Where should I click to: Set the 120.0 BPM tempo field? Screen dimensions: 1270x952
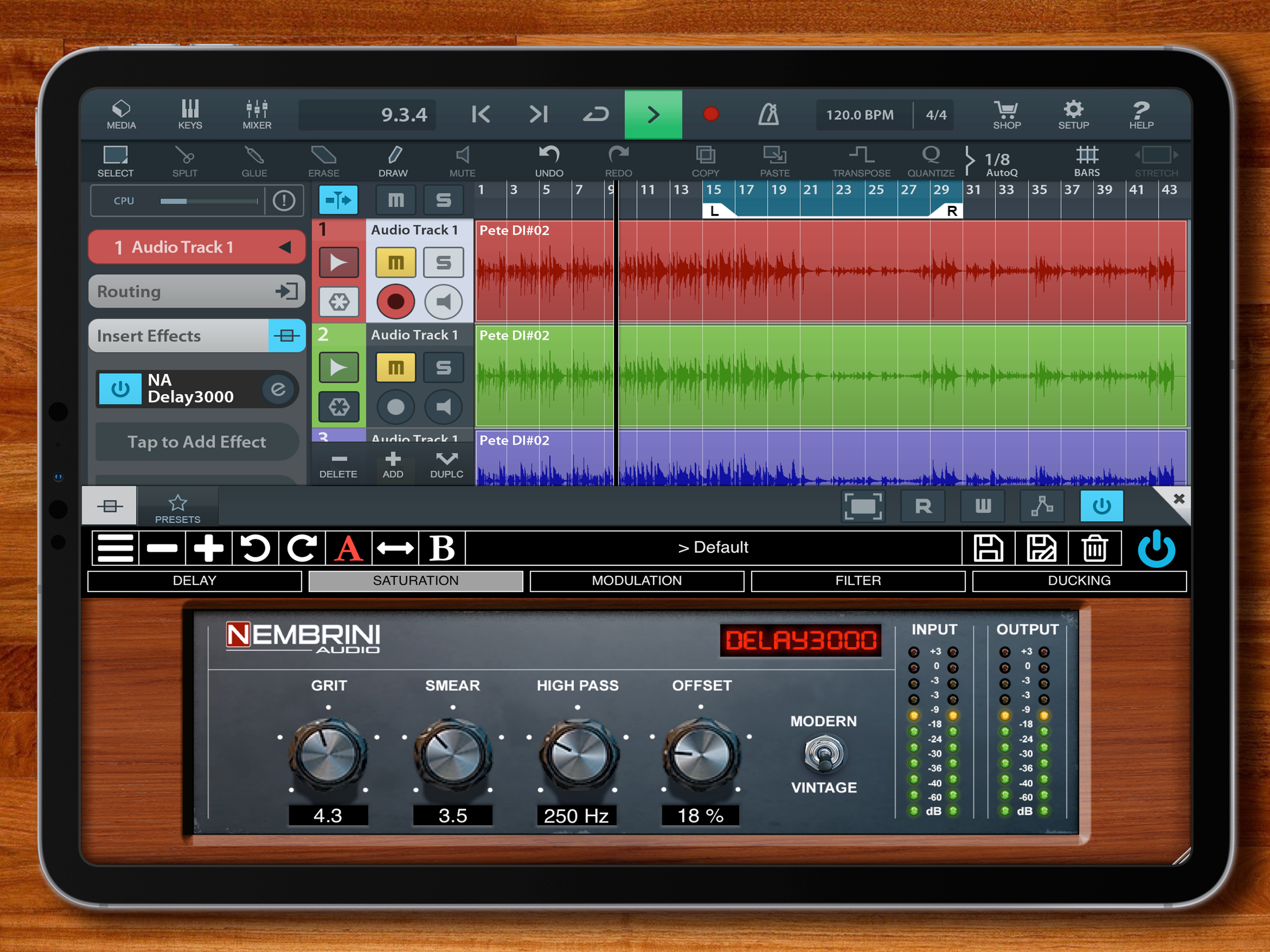(x=860, y=115)
